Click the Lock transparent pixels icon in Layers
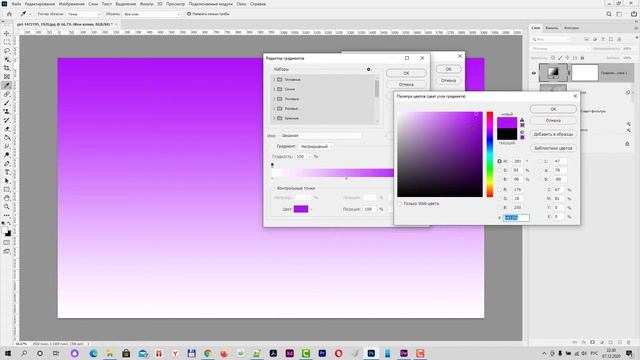The image size is (640, 360). pyautogui.click(x=553, y=58)
